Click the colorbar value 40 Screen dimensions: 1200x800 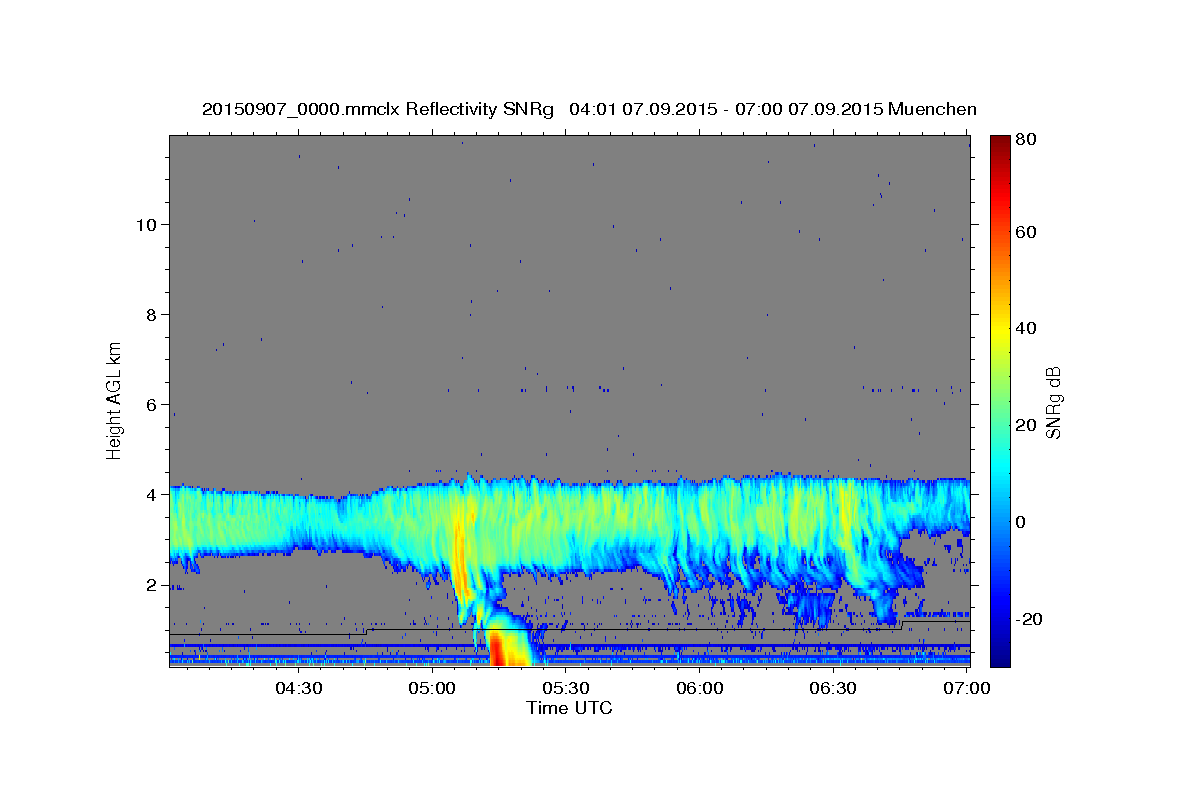tap(1025, 328)
